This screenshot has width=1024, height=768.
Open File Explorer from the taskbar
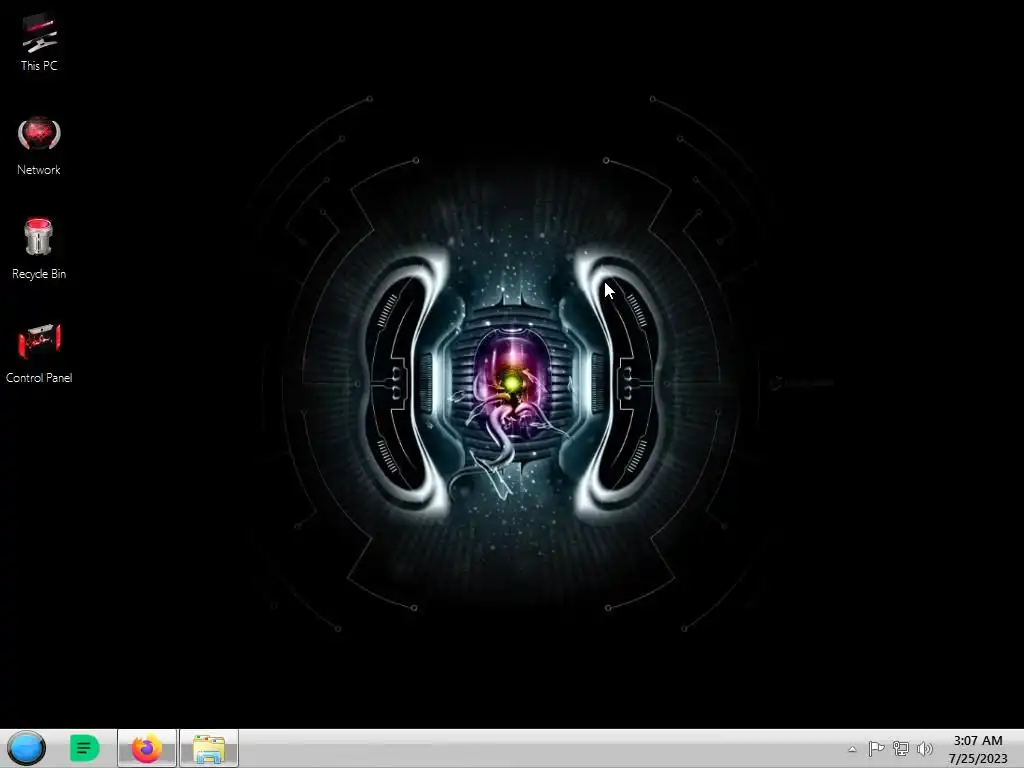click(209, 748)
